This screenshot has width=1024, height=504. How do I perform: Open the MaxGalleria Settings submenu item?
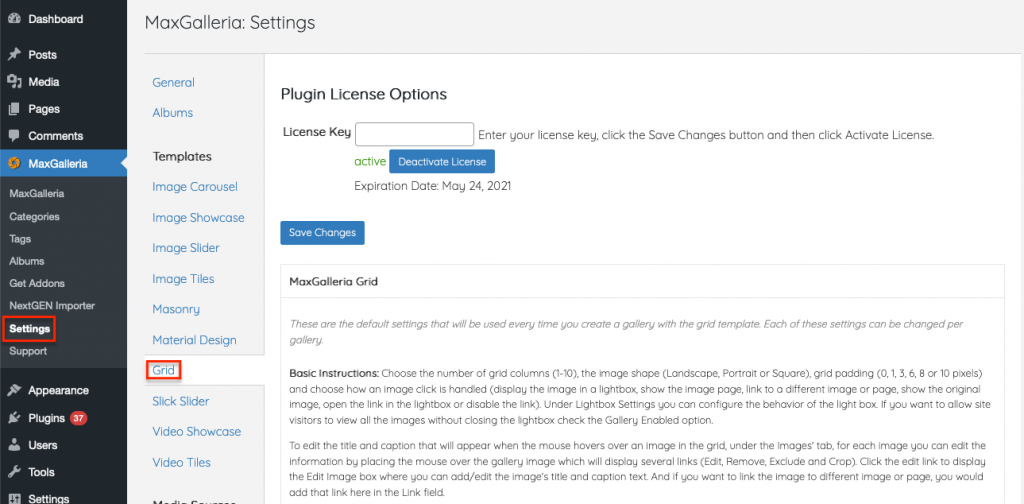pyautogui.click(x=29, y=328)
